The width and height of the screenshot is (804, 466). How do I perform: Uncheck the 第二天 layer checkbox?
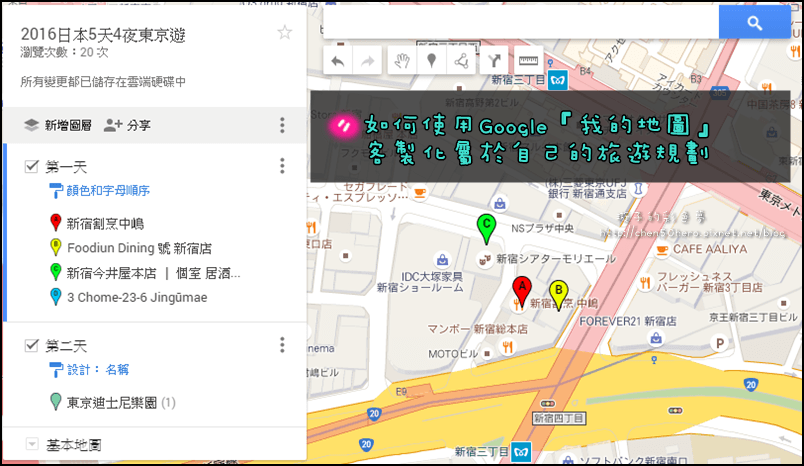pyautogui.click(x=32, y=345)
